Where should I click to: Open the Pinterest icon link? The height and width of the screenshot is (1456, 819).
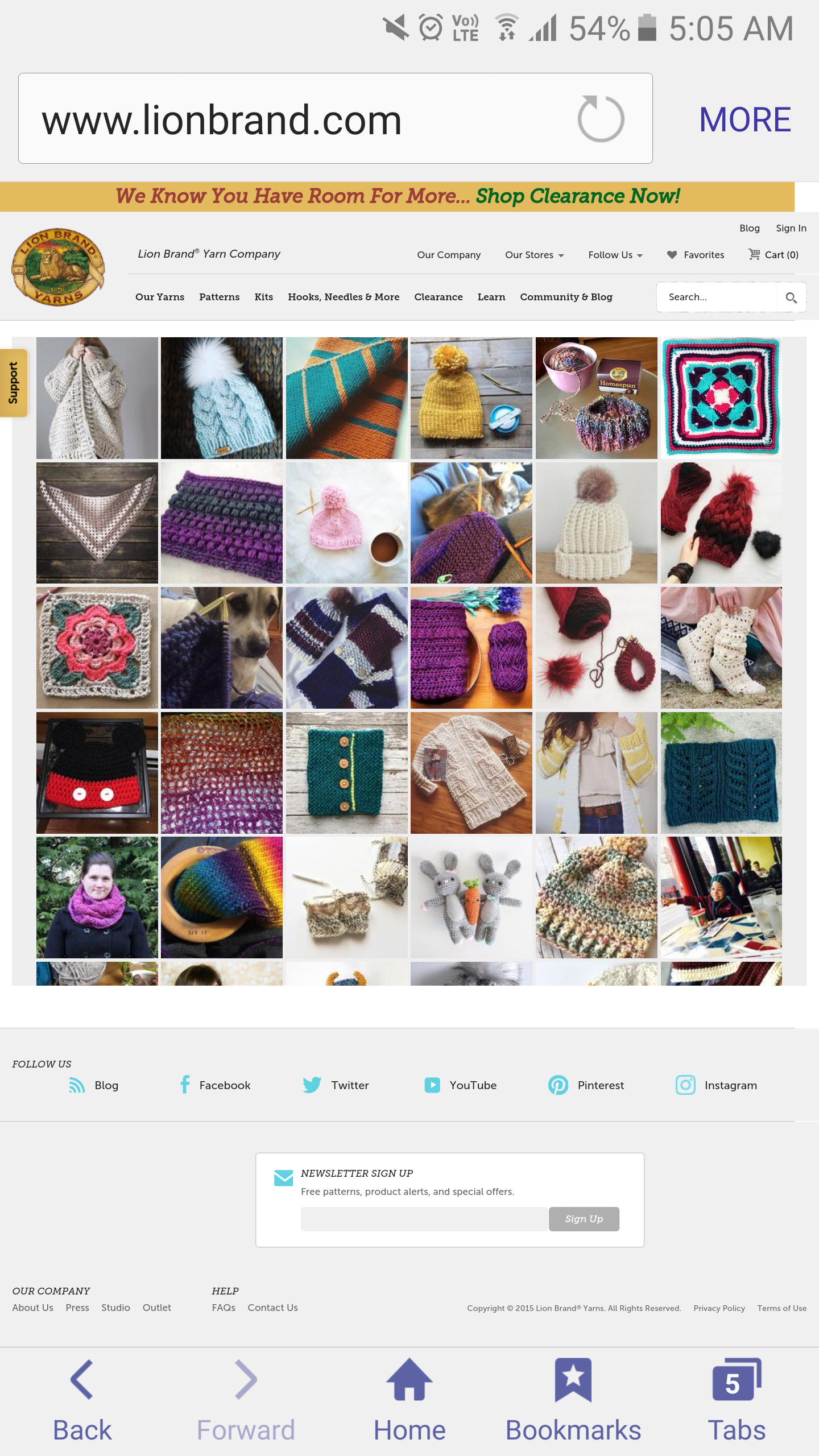(558, 1085)
